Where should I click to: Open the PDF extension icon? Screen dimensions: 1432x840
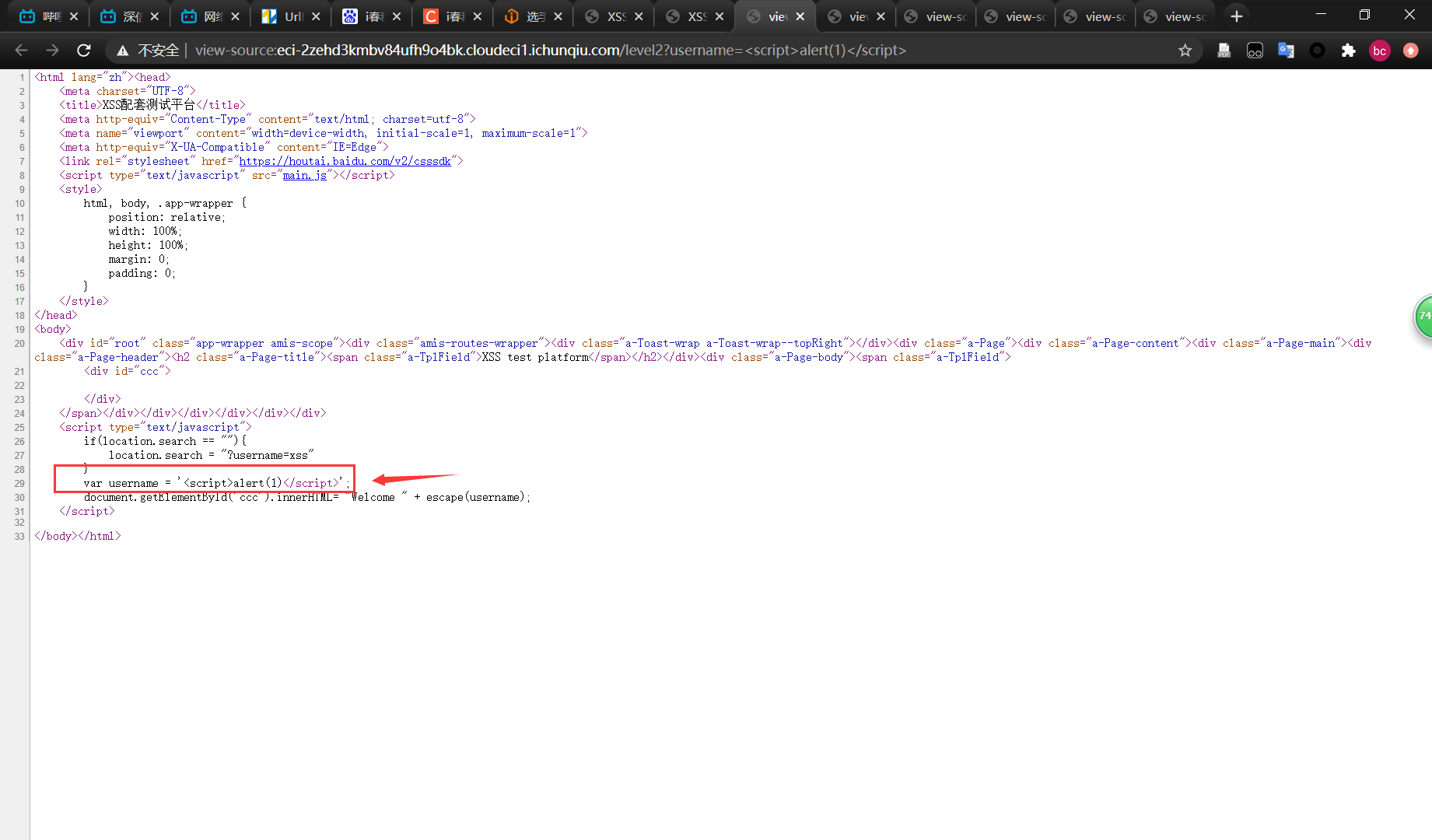click(x=1224, y=51)
